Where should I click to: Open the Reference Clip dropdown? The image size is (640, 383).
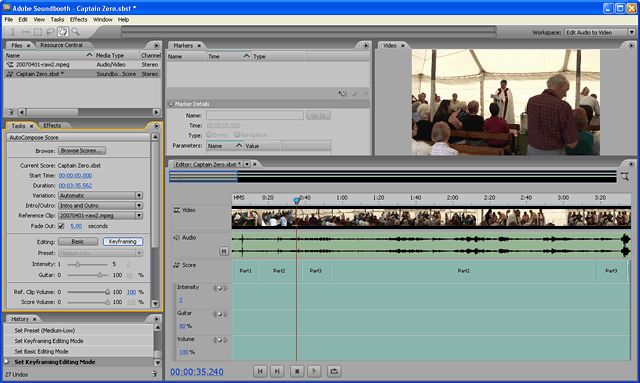pyautogui.click(x=100, y=216)
